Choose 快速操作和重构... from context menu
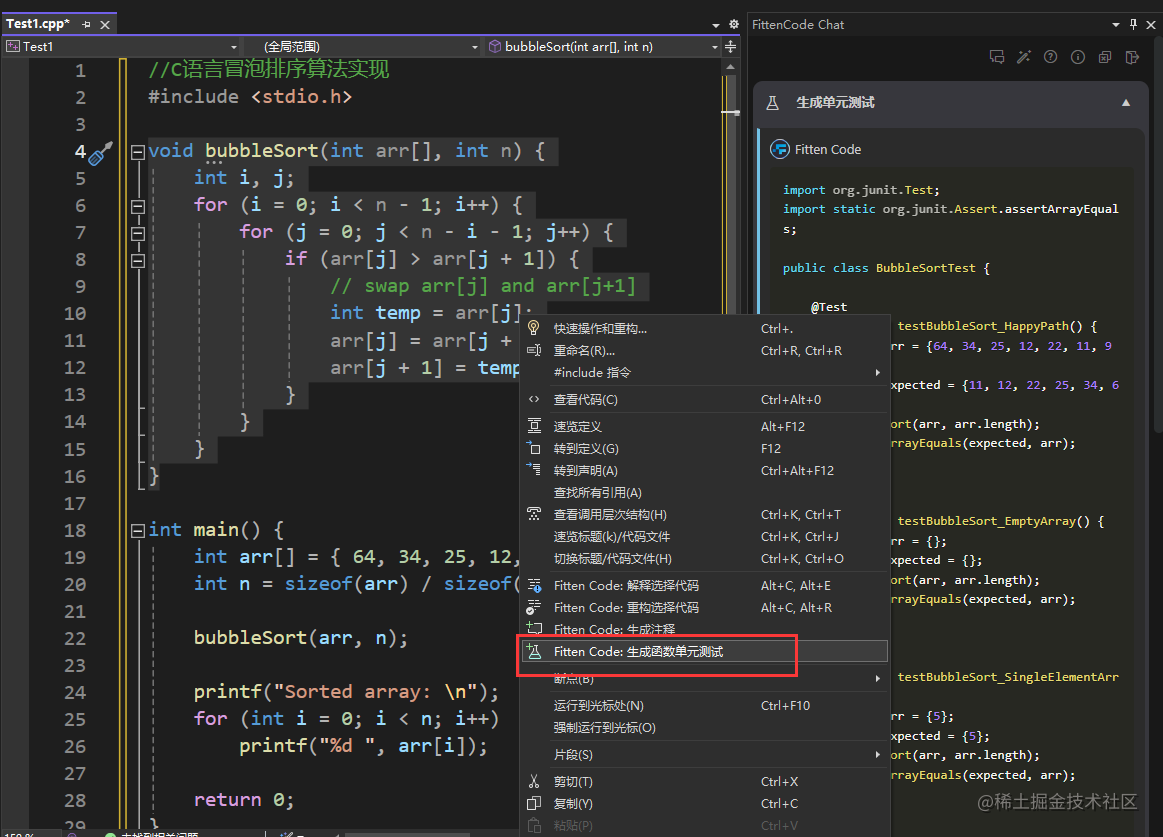The image size is (1163, 837). 705,329
